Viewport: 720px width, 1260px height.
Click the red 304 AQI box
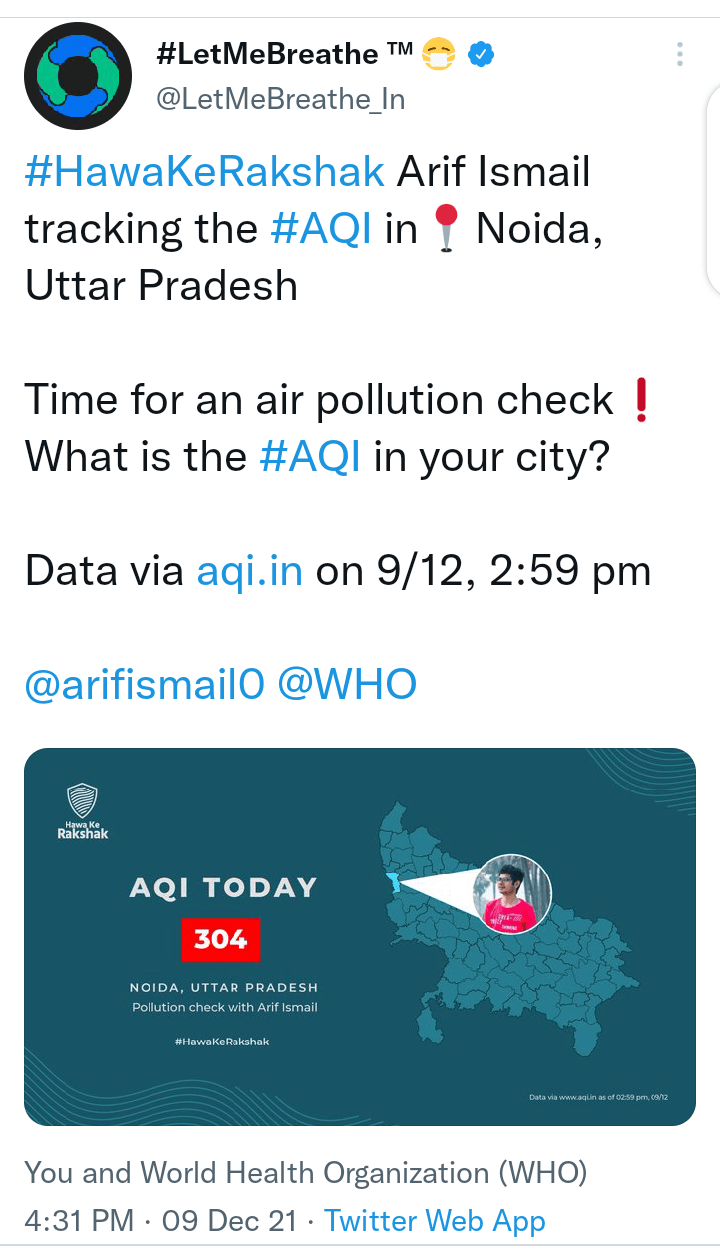click(x=220, y=938)
